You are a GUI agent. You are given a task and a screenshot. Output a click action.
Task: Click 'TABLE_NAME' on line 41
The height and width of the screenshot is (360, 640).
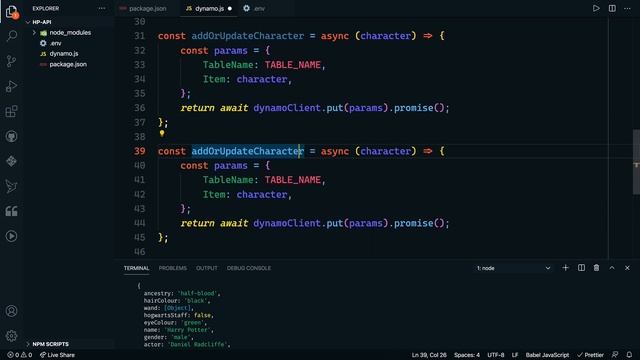(293, 180)
